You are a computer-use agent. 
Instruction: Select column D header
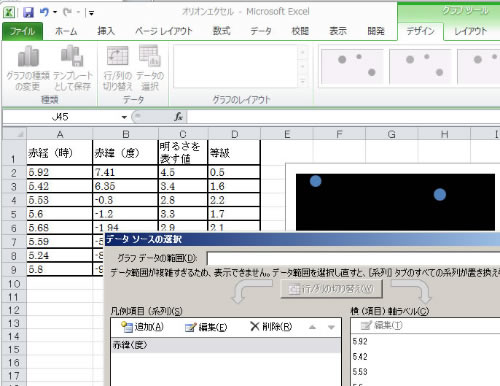(234, 134)
